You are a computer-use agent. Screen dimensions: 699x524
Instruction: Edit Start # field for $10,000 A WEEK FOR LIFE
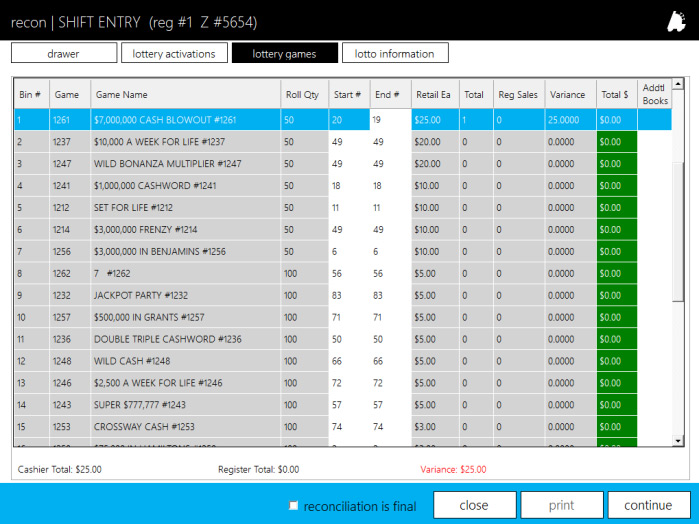point(349,142)
